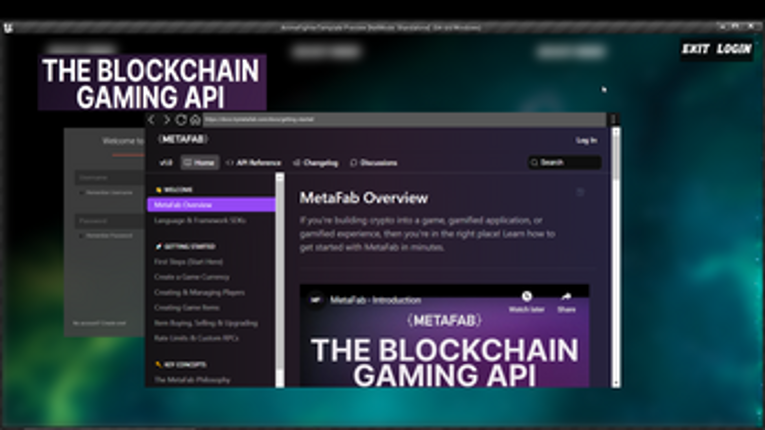This screenshot has height=430, width=765.
Task: Click the browser address bar
Action: tap(404, 119)
